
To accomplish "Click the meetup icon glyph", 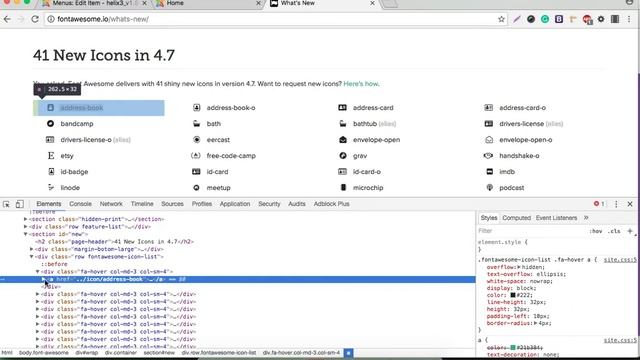I will (x=196, y=188).
